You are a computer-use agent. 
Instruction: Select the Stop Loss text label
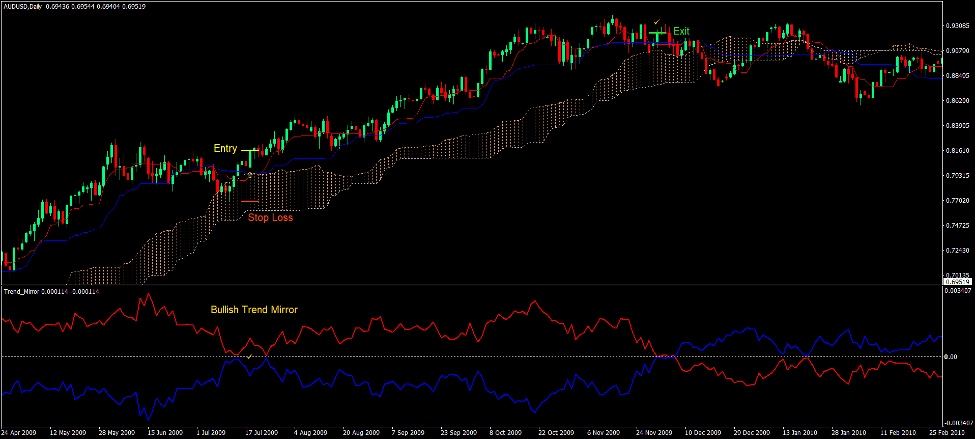[271, 217]
